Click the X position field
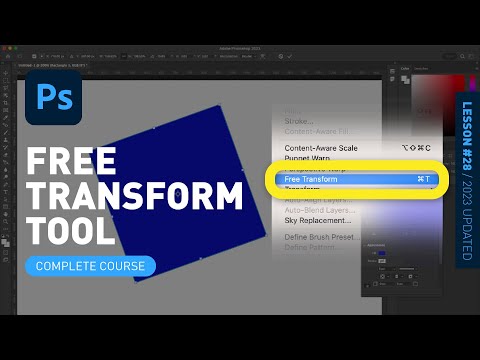This screenshot has height=360, width=480. pos(56,56)
